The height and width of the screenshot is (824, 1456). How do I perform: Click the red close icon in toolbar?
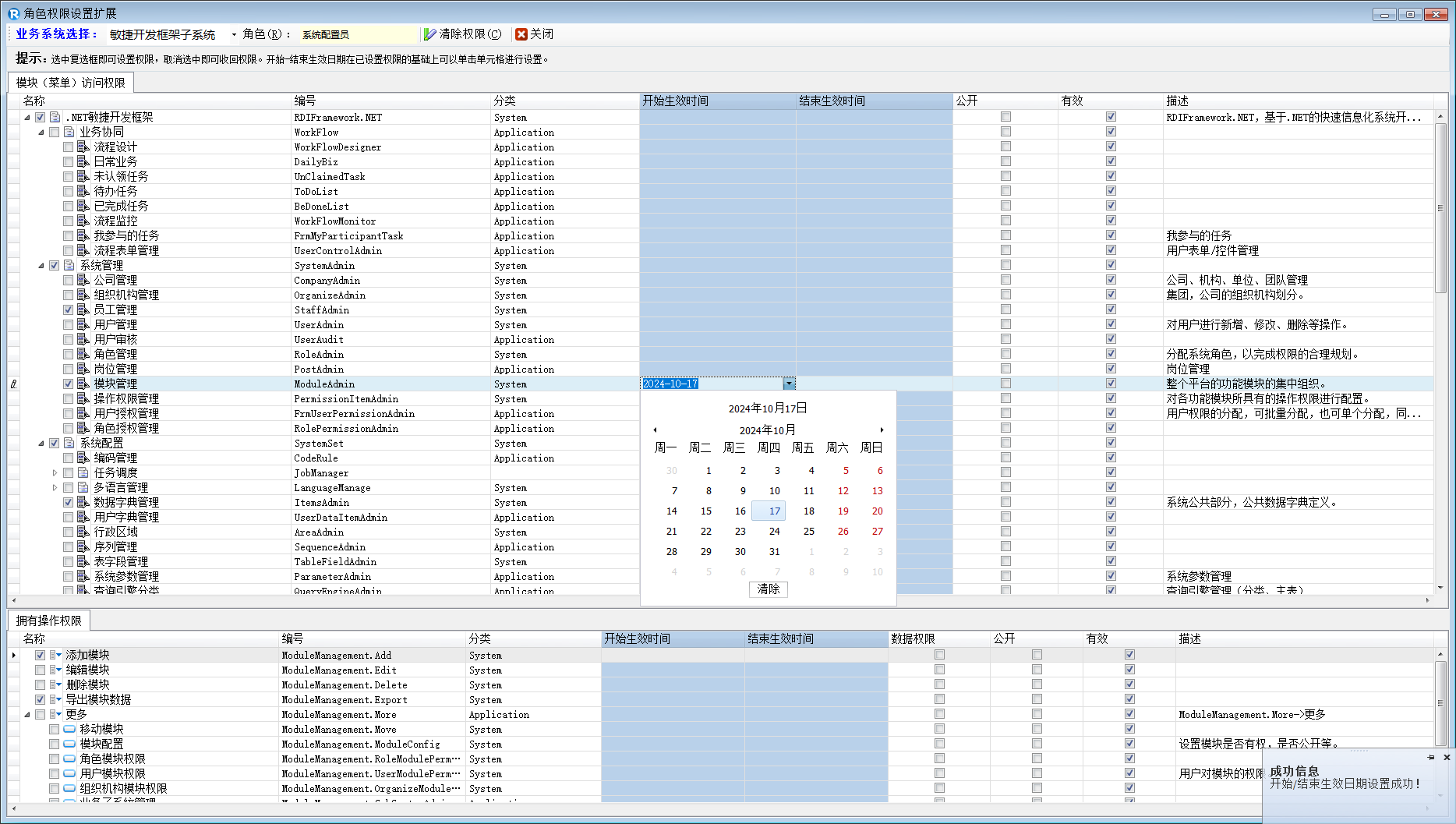521,34
